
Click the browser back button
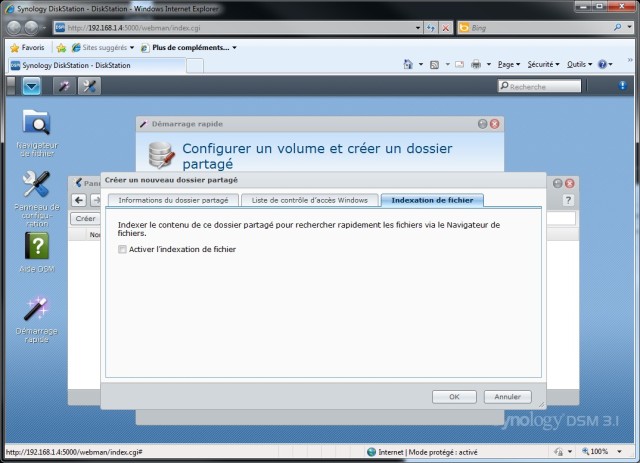[x=14, y=28]
